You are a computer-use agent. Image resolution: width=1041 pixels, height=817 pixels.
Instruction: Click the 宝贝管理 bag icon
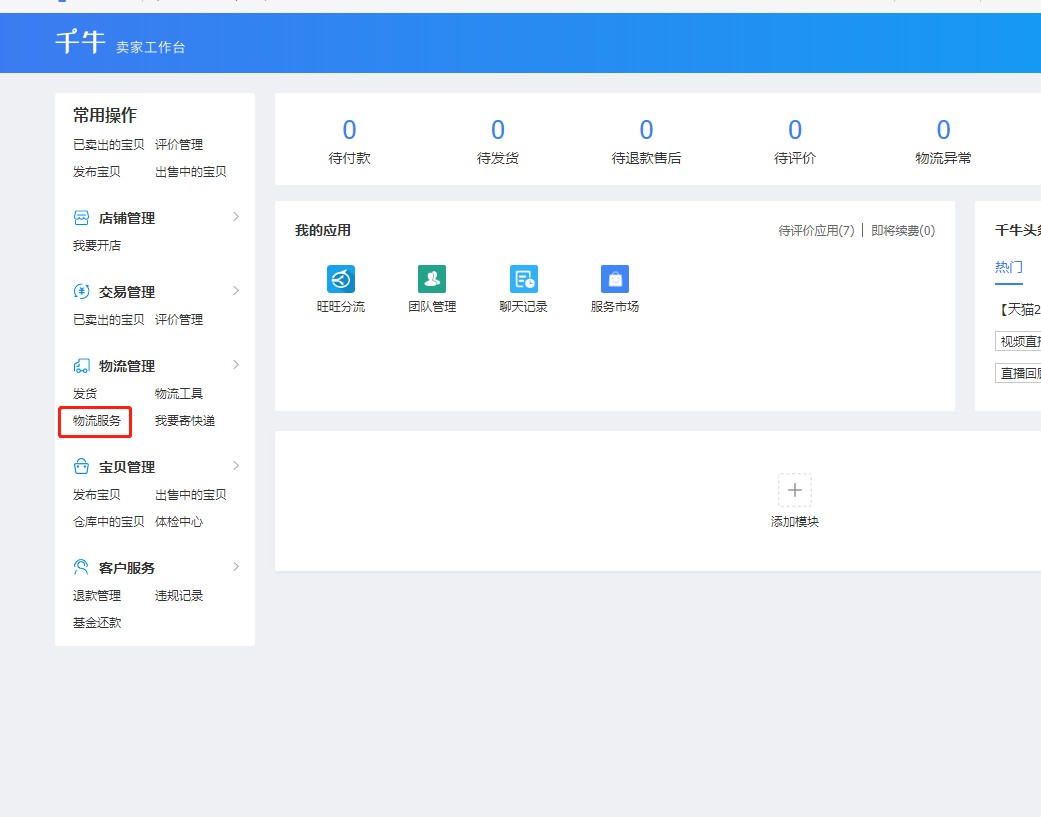click(x=82, y=467)
